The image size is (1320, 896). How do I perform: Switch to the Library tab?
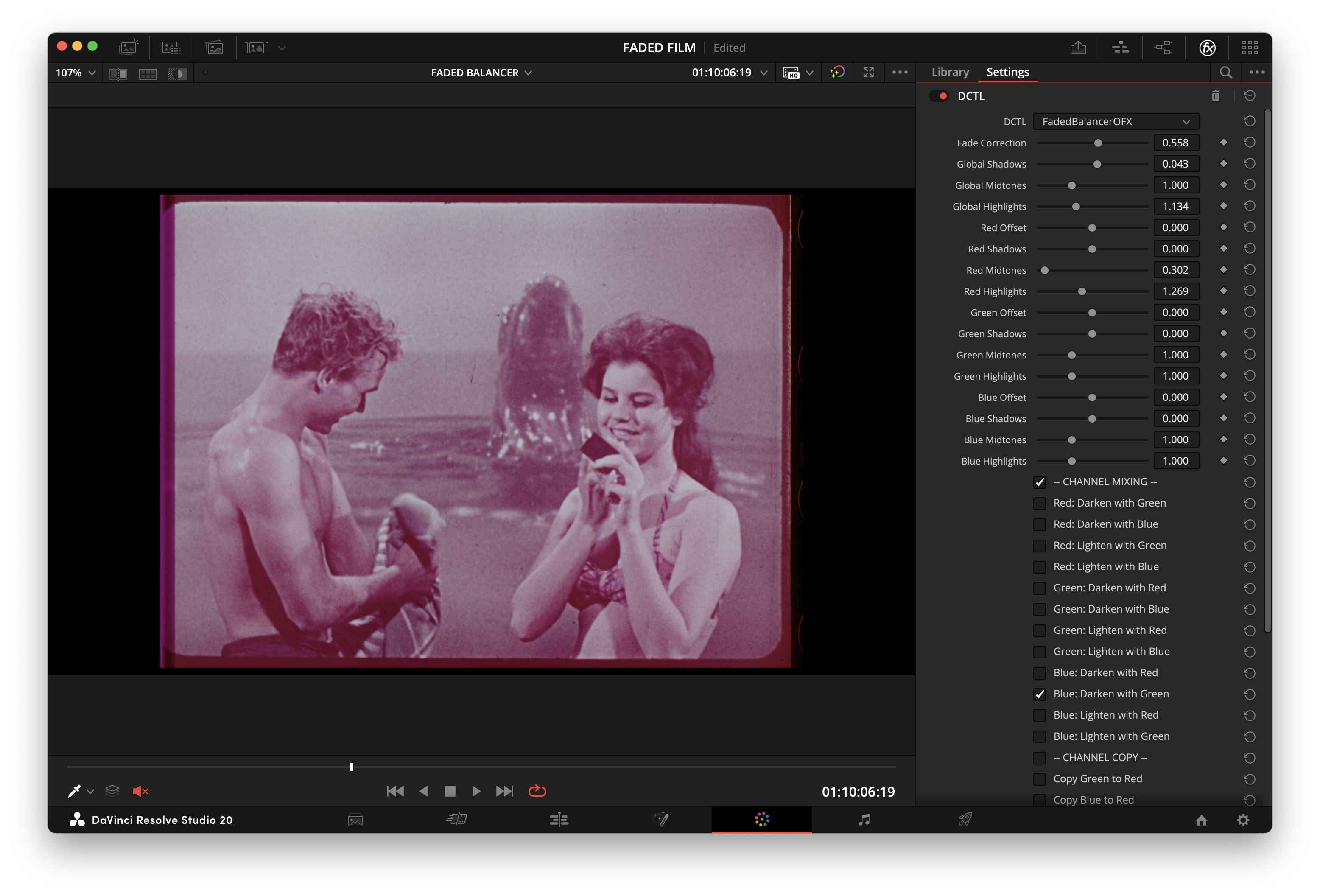[950, 72]
